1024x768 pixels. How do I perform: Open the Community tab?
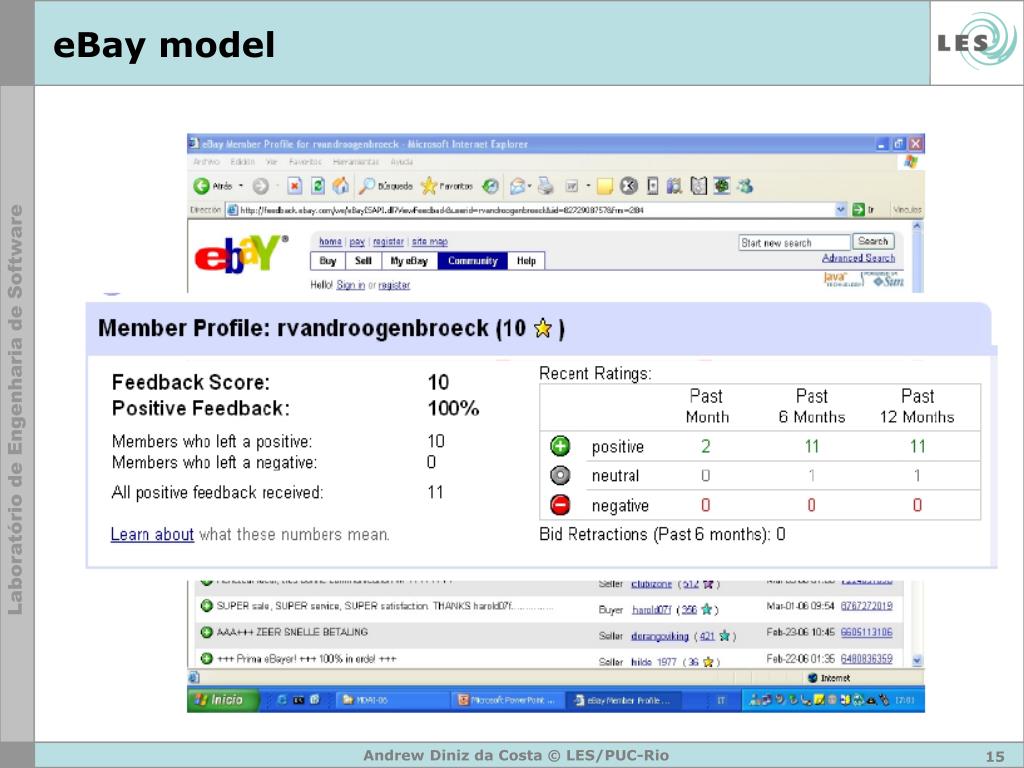[x=473, y=261]
